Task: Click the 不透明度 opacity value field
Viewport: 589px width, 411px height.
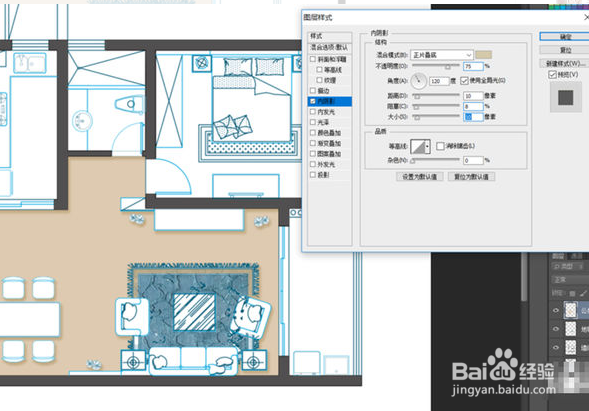Action: (473, 66)
